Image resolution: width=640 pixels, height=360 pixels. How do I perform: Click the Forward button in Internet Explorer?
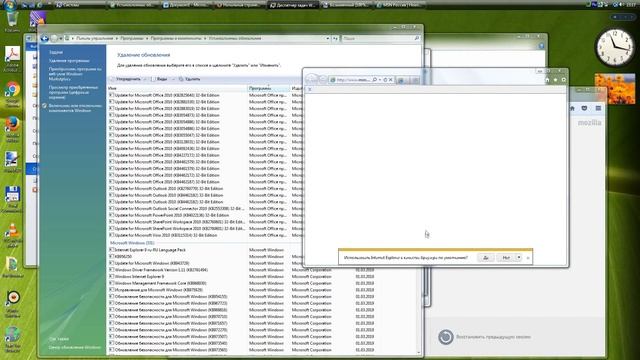323,80
